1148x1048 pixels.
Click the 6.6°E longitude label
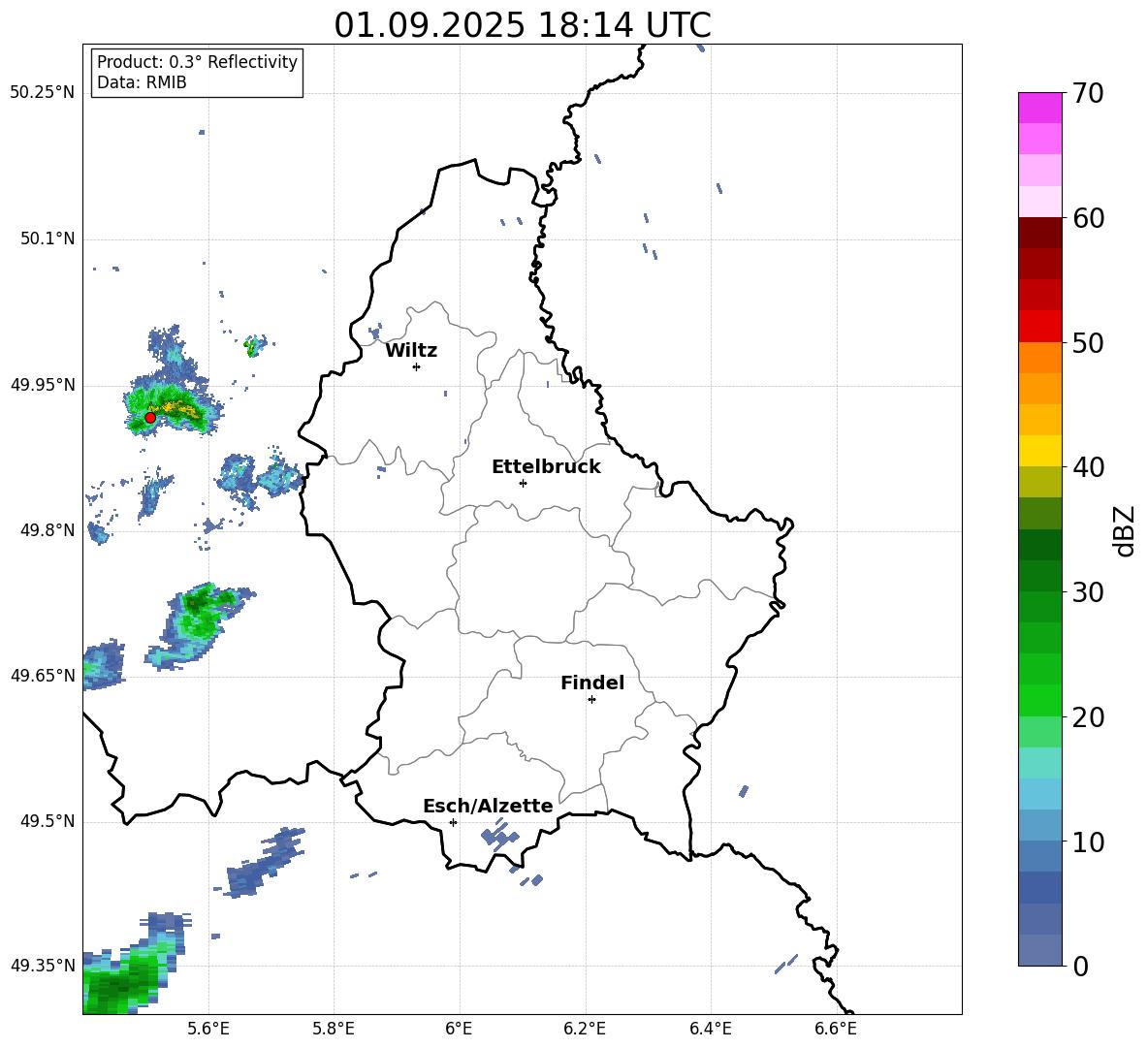click(x=836, y=1030)
